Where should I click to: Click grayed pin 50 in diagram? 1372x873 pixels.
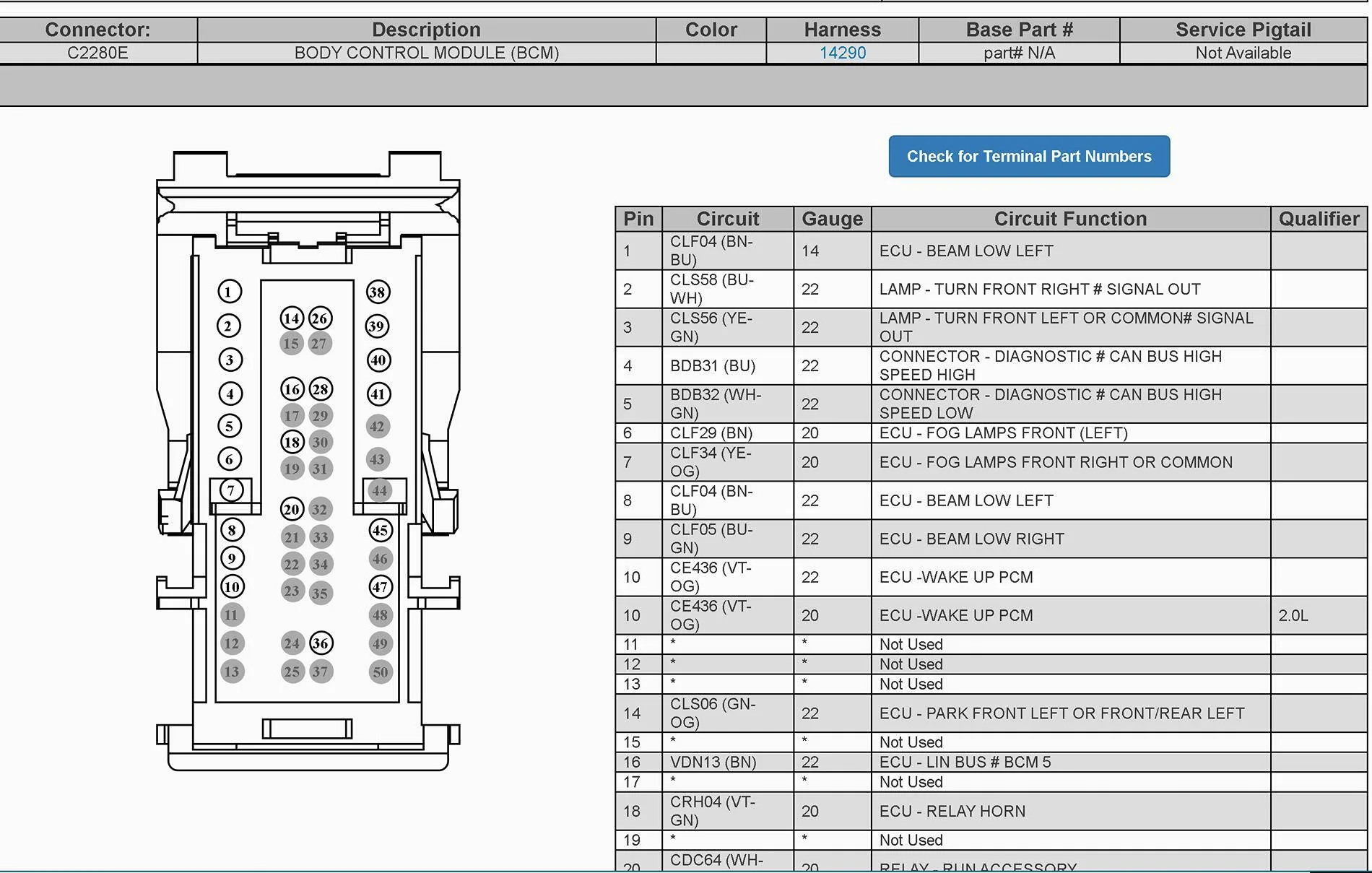[x=381, y=672]
